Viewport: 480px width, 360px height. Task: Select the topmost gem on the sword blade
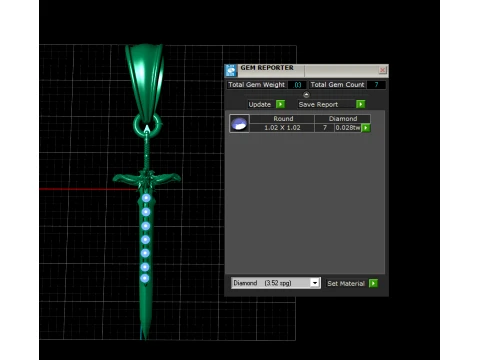tap(146, 198)
